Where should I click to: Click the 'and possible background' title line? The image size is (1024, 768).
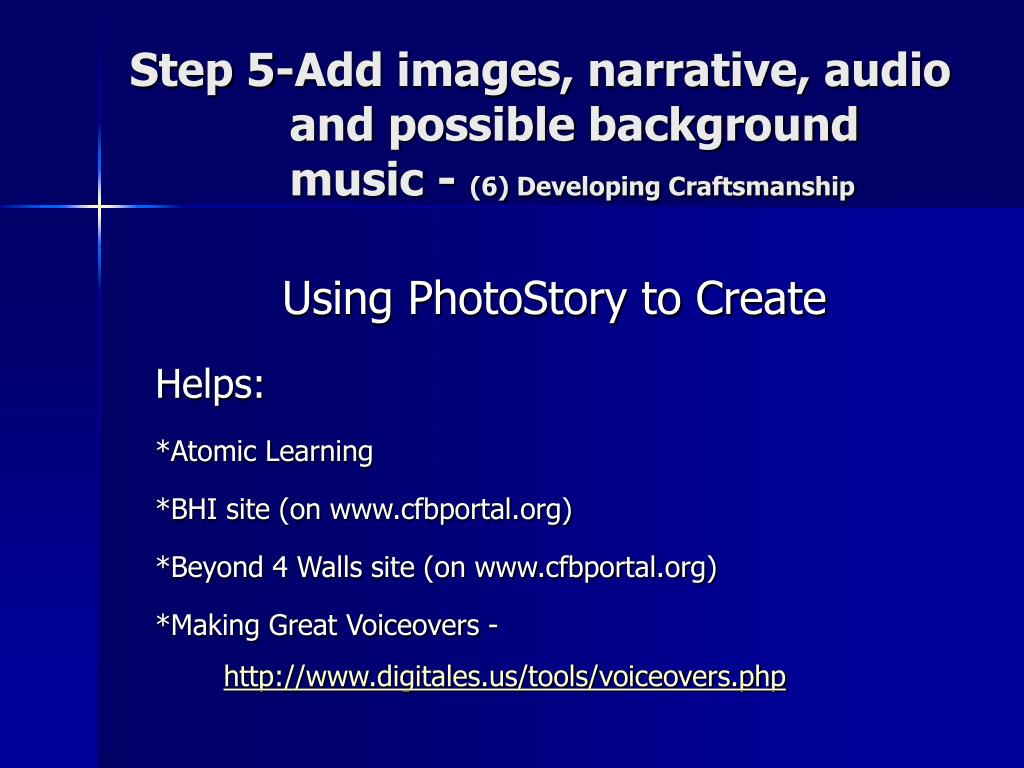pos(574,125)
